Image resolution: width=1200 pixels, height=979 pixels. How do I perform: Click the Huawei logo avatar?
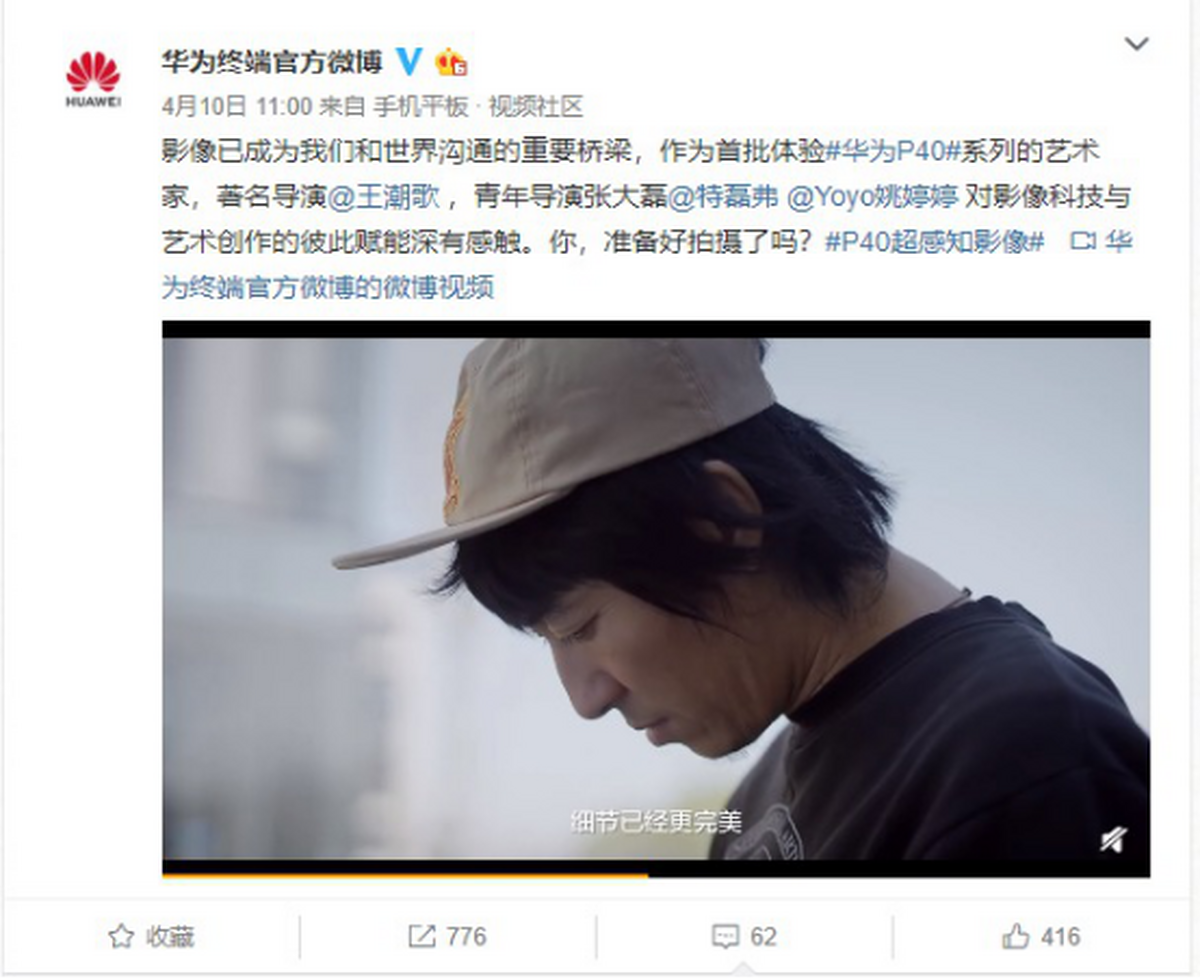[x=93, y=78]
